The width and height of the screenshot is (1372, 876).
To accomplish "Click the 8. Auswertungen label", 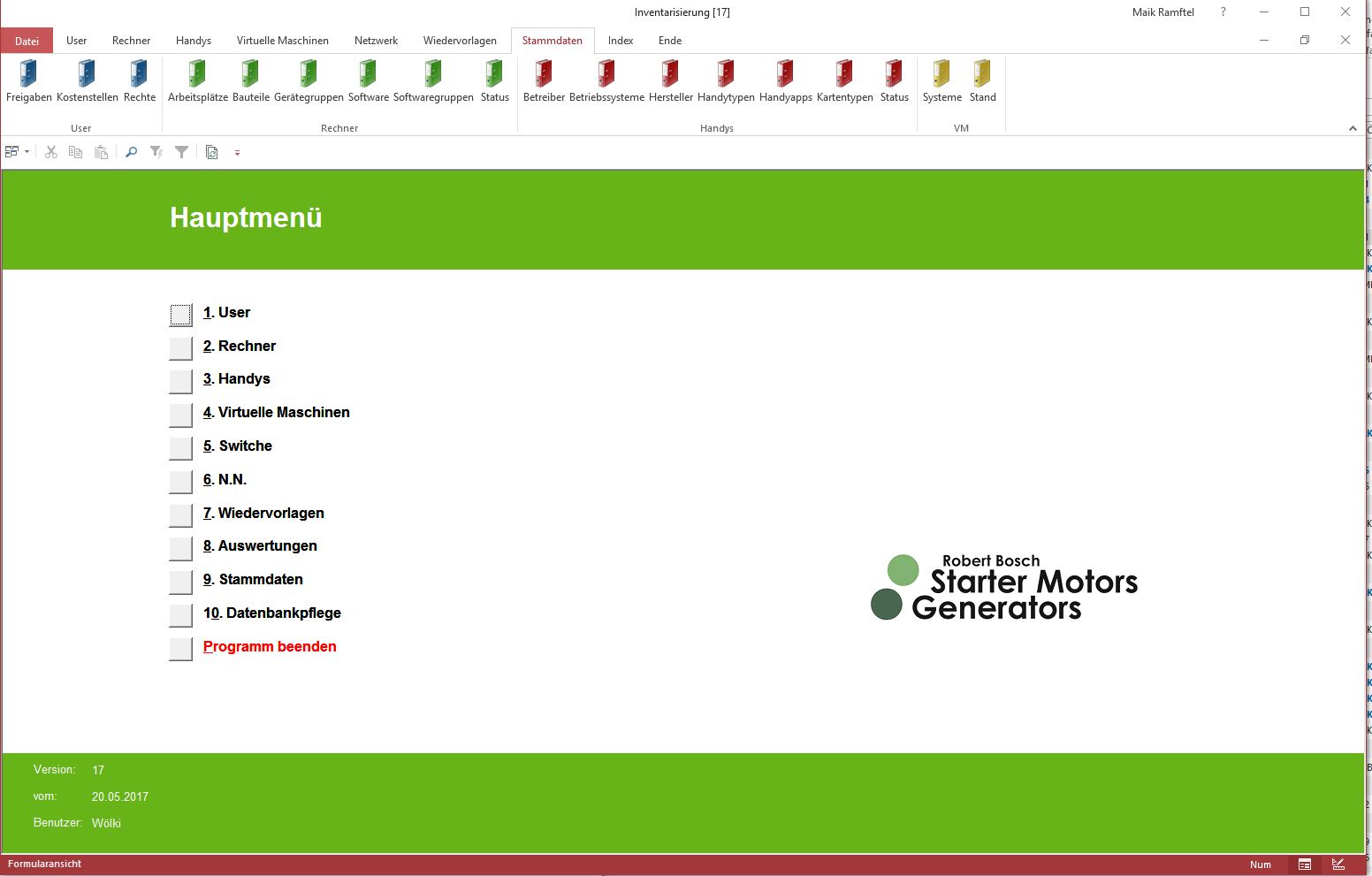I will pos(260,545).
